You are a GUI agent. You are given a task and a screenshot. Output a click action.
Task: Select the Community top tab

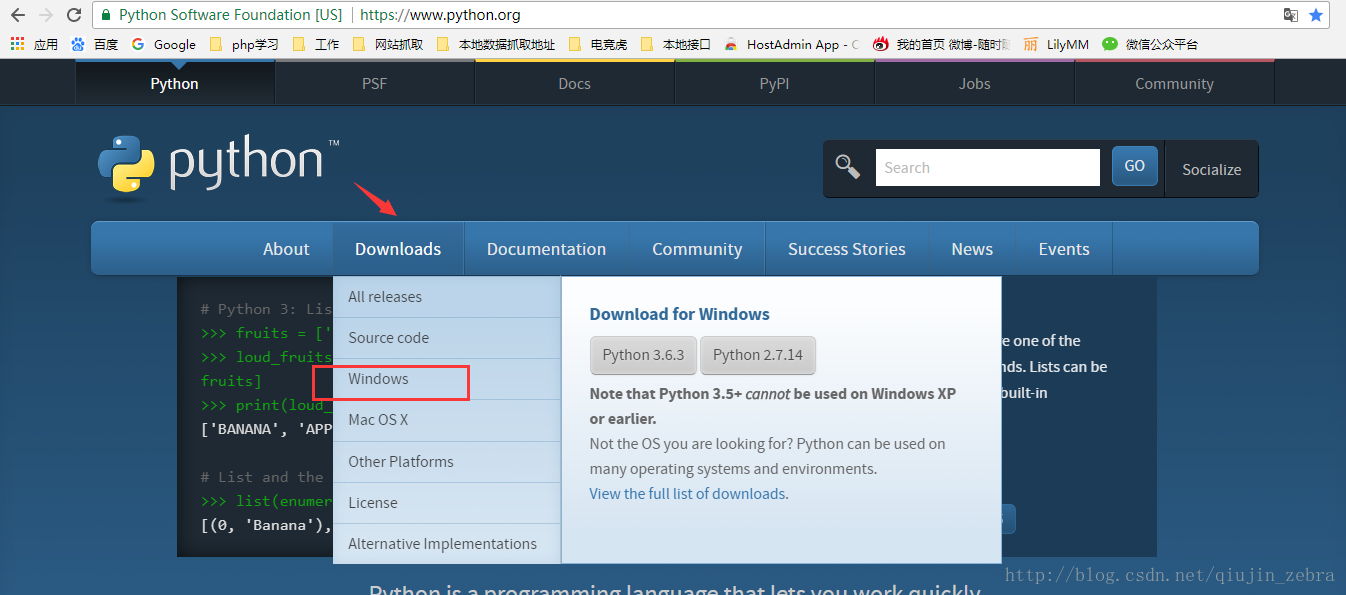point(1174,83)
